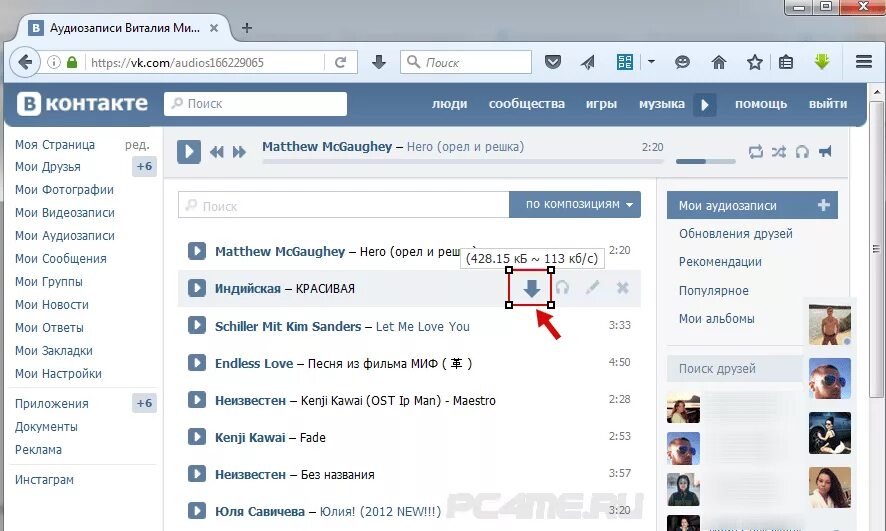The image size is (886, 531).
Task: Bookmark this page with star icon
Action: point(754,62)
